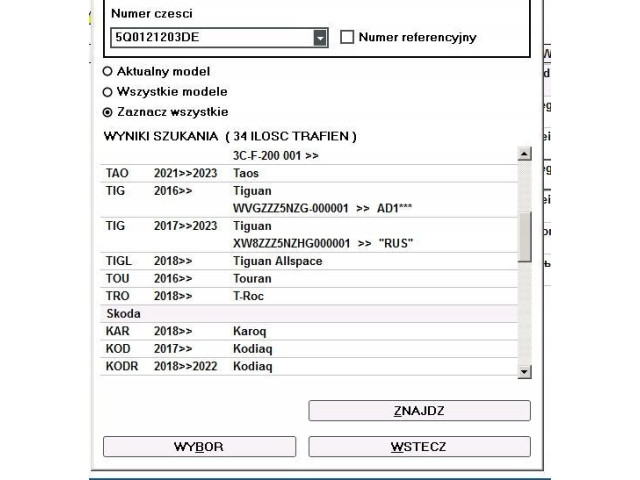
Task: Open the Numer czesci dropdown arrow
Action: (320, 38)
